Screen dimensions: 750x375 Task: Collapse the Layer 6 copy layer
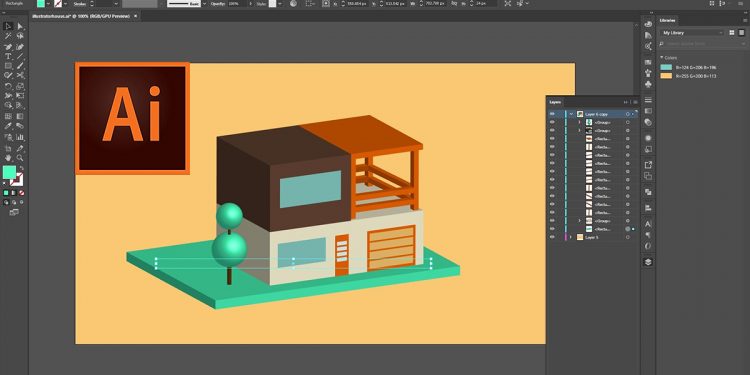pyautogui.click(x=571, y=114)
